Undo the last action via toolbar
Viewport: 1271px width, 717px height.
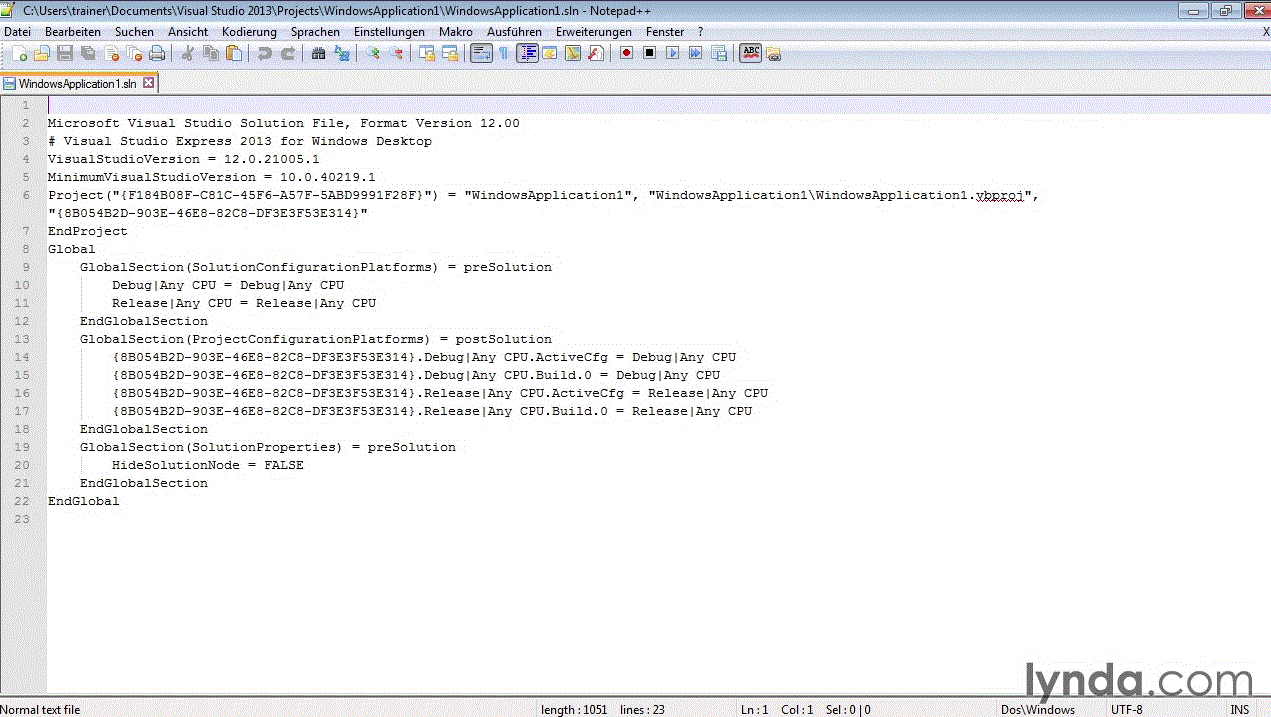click(264, 53)
